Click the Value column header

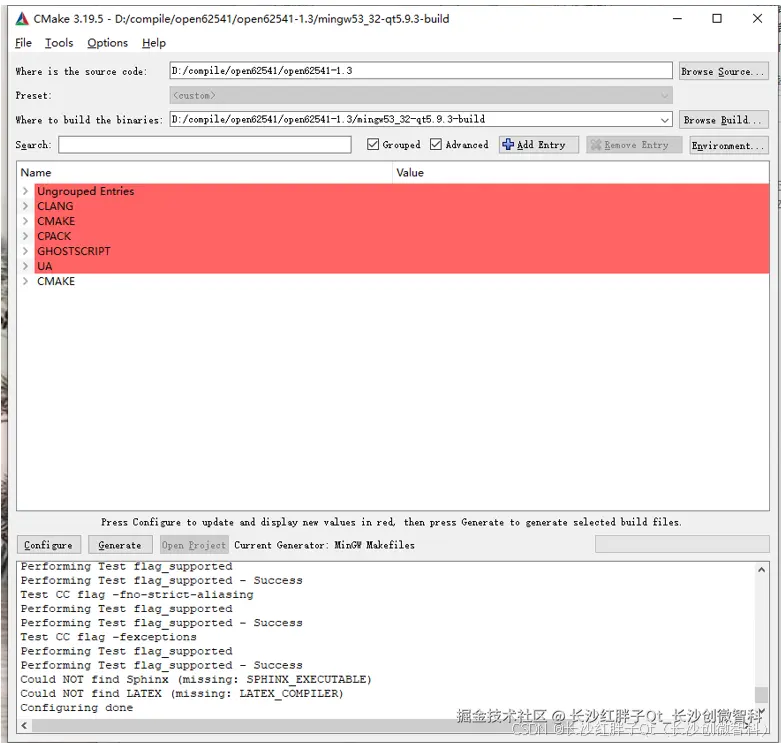coord(581,173)
